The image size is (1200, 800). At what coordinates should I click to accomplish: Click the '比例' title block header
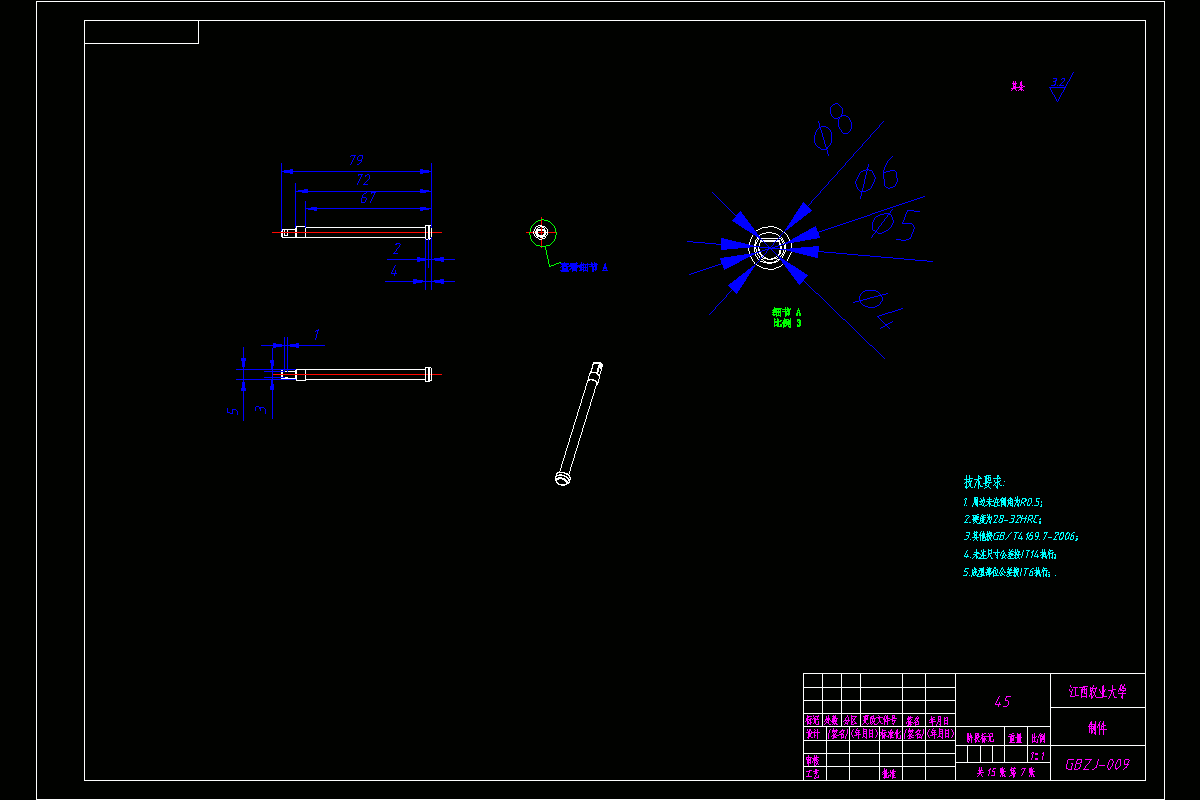click(1038, 738)
